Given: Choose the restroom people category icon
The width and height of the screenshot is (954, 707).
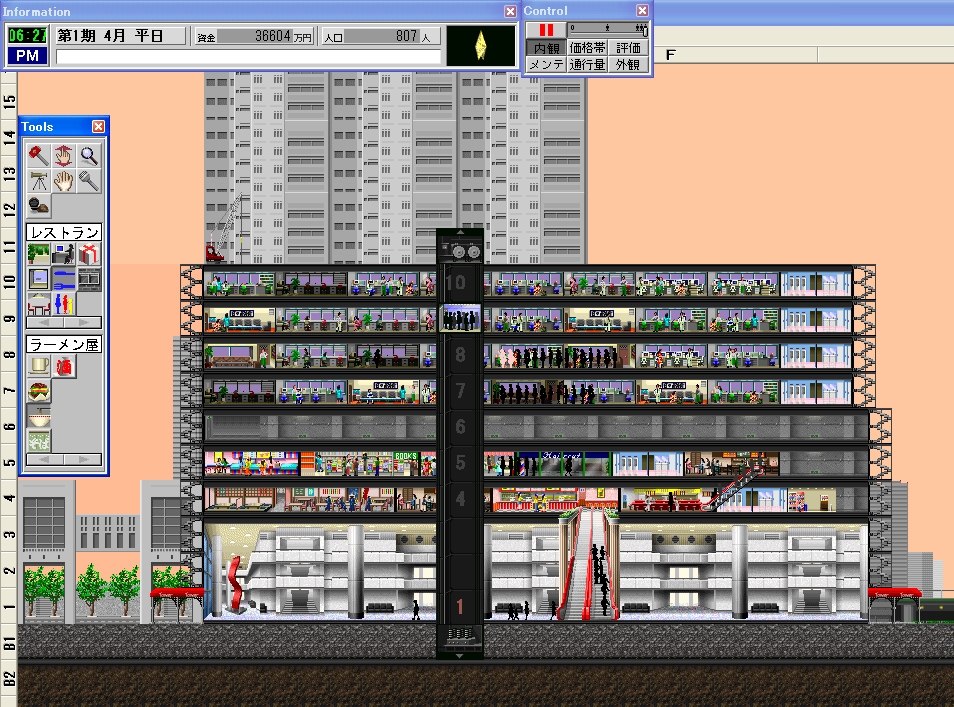Looking at the screenshot, I should [x=63, y=304].
